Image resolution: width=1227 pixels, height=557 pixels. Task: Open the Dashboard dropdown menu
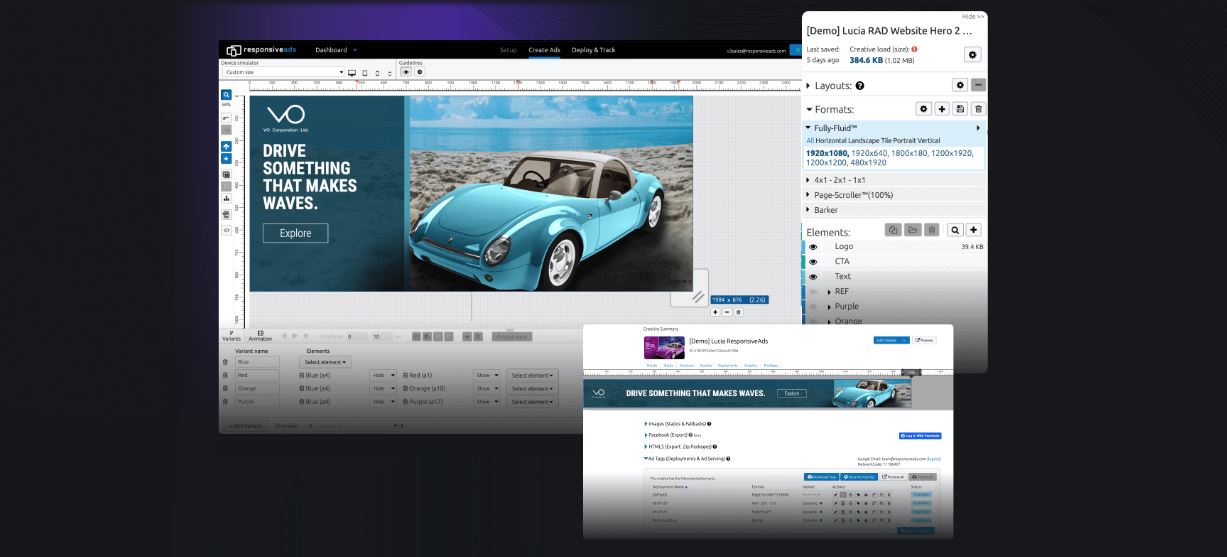click(336, 50)
